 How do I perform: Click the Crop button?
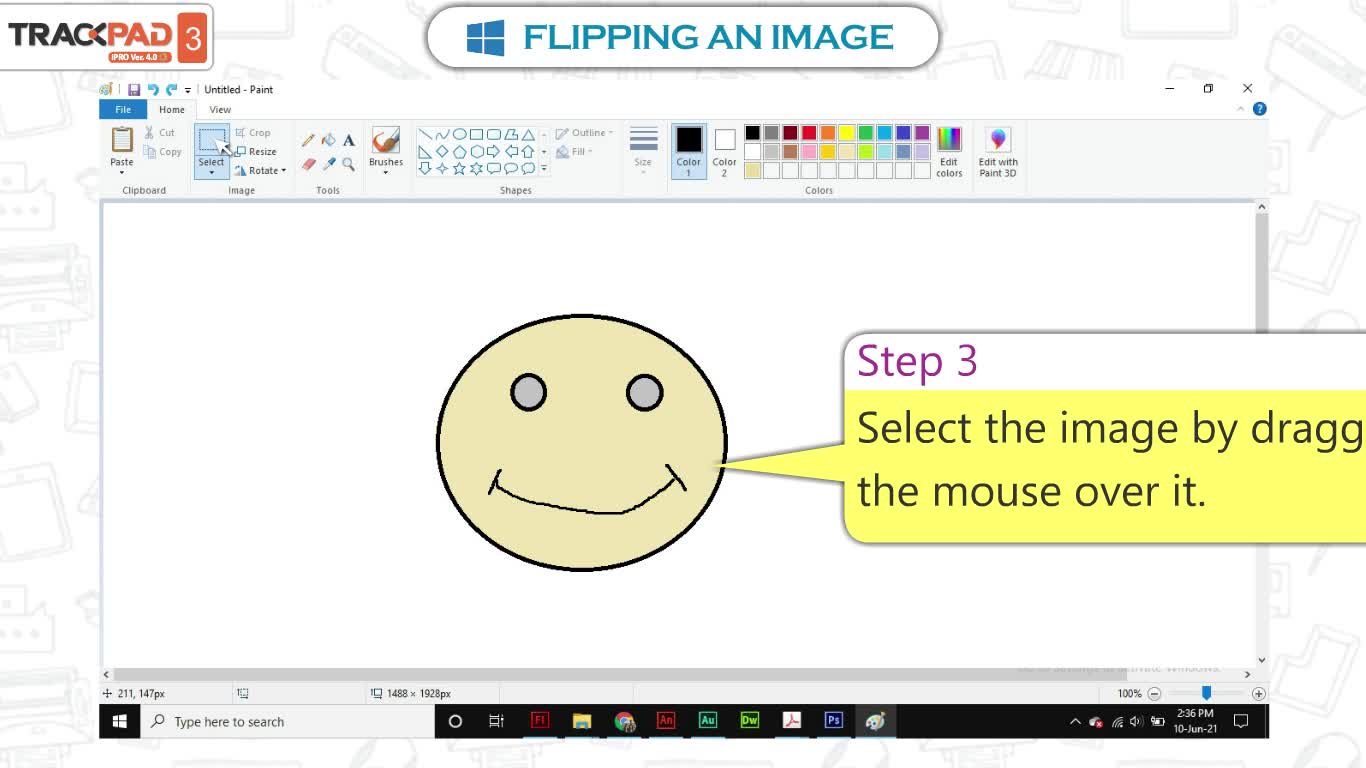tap(253, 133)
